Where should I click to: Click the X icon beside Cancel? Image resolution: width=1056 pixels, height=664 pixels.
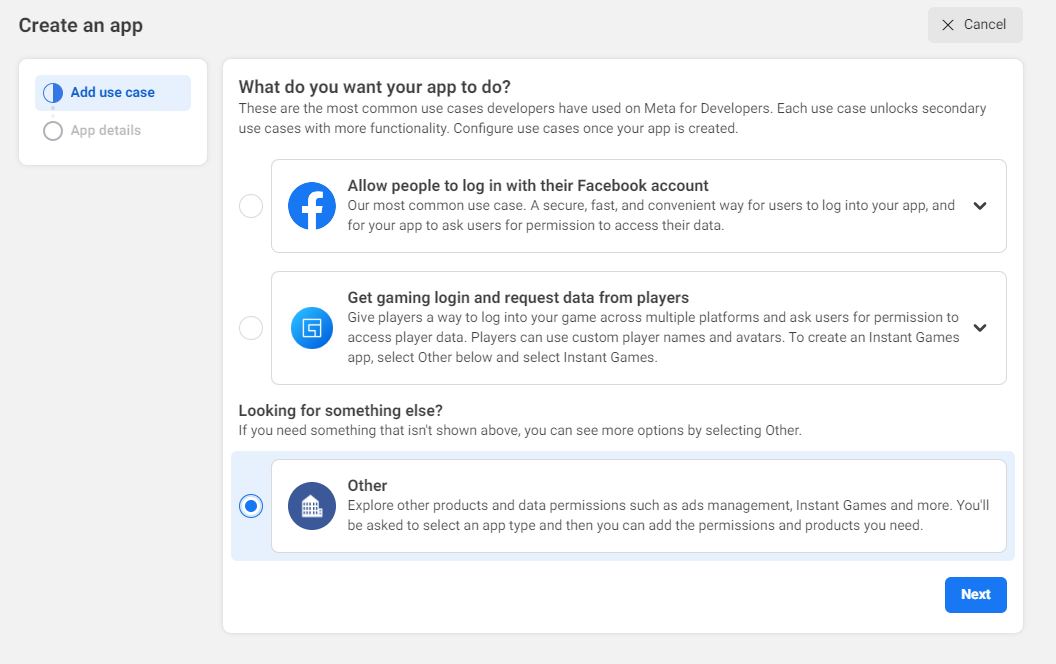tap(948, 25)
